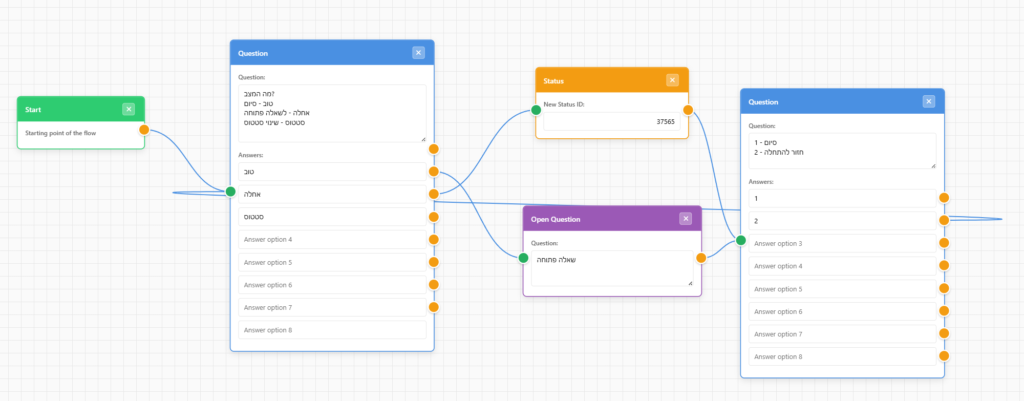The image size is (1024, 401).
Task: Edit the New Status ID field 37565
Action: pos(611,121)
